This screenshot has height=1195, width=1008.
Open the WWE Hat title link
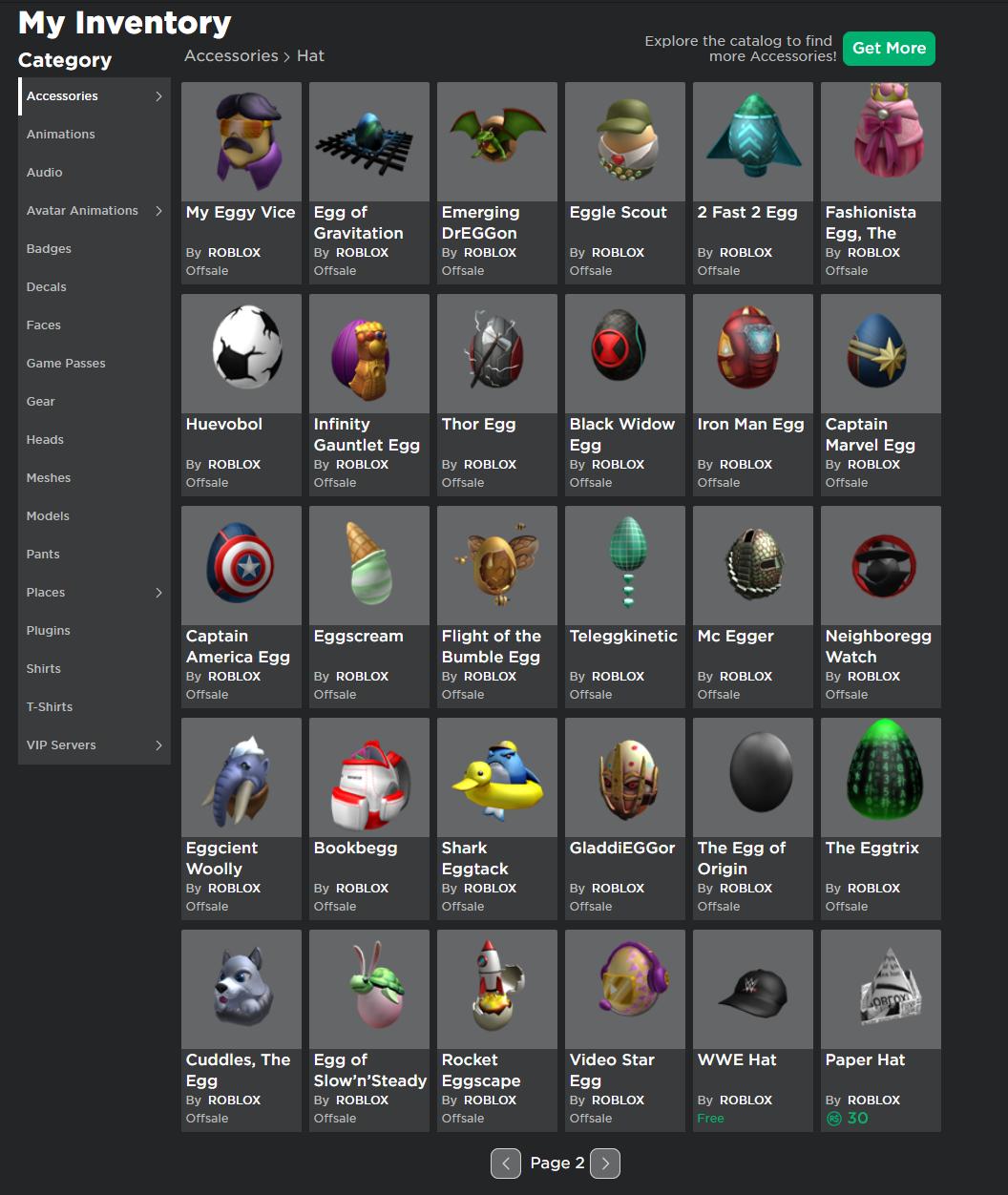click(x=737, y=1060)
